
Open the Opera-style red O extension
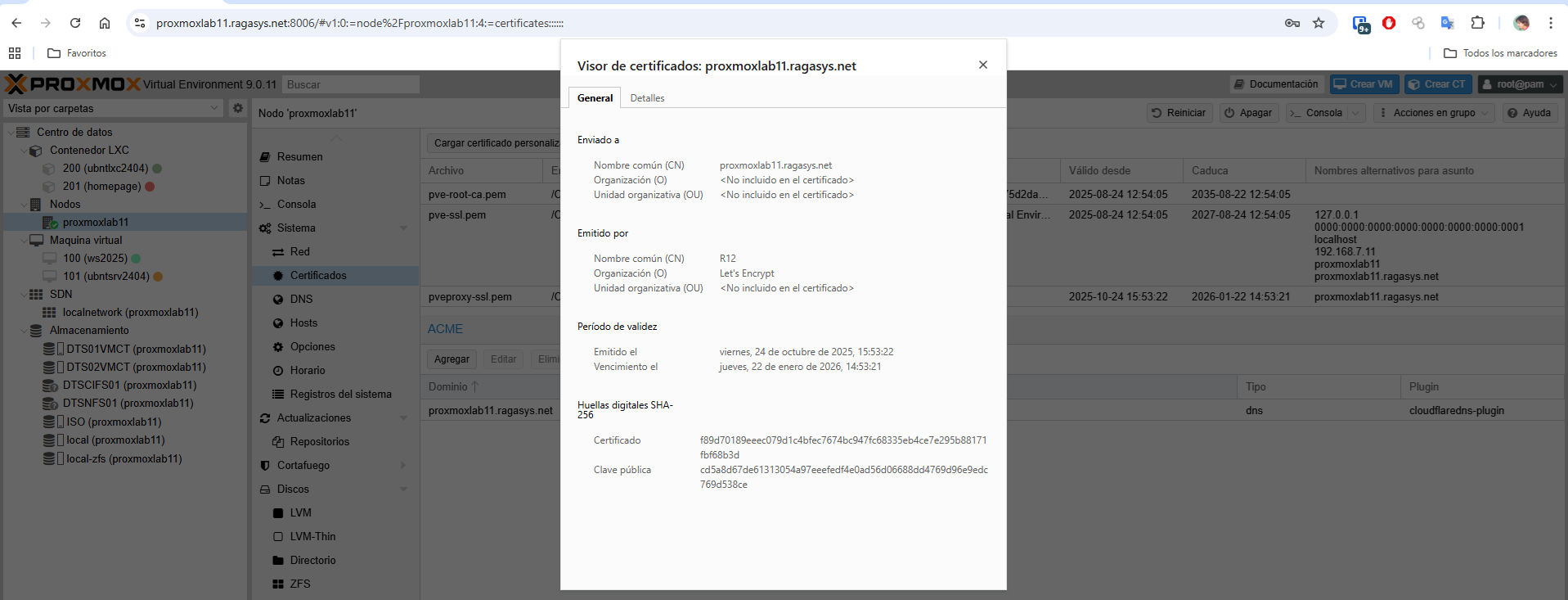pos(1389,23)
